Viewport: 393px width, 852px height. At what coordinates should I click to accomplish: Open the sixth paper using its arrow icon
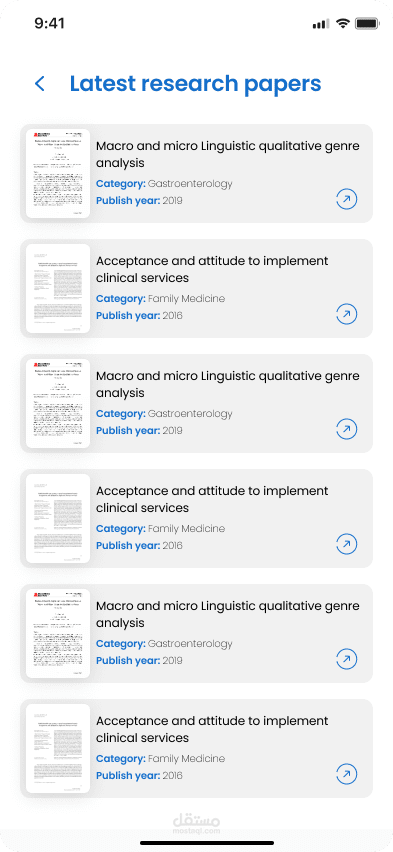tap(347, 774)
